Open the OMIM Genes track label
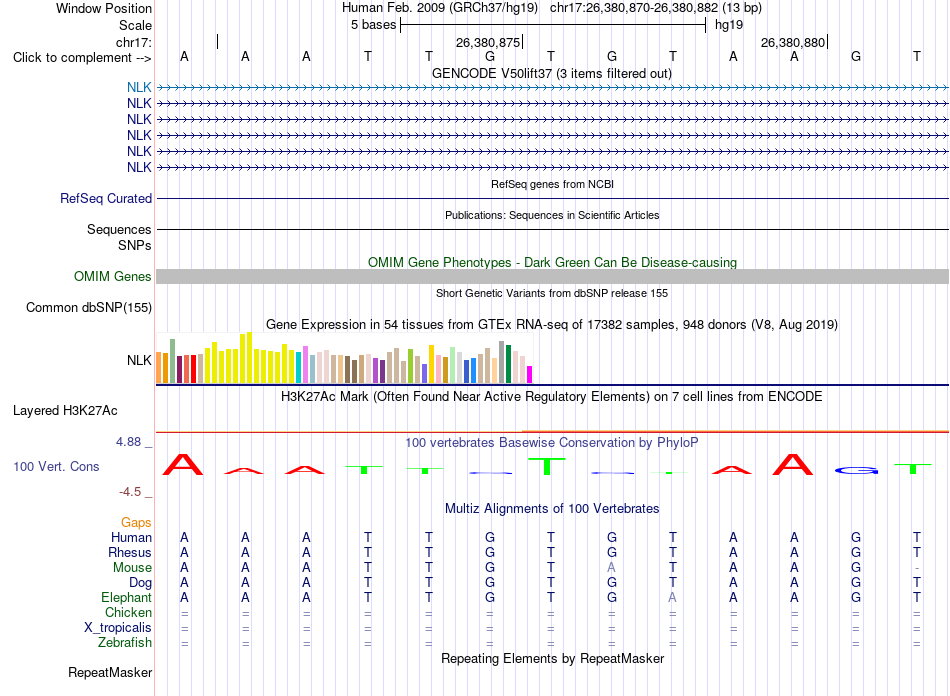Viewport: 950px width, 696px height. pos(113,276)
